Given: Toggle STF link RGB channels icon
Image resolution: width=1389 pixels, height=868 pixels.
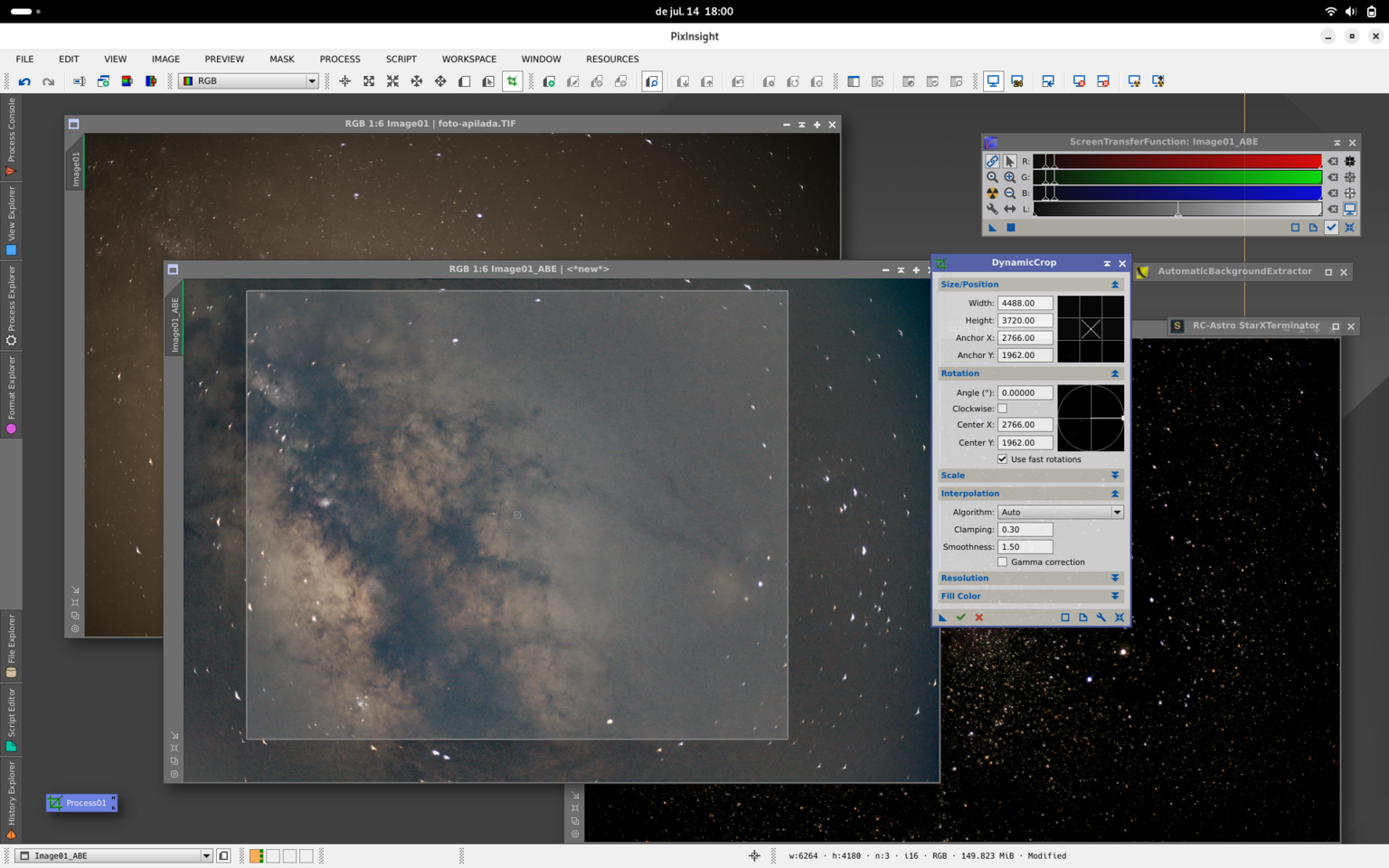Looking at the screenshot, I should tap(992, 161).
